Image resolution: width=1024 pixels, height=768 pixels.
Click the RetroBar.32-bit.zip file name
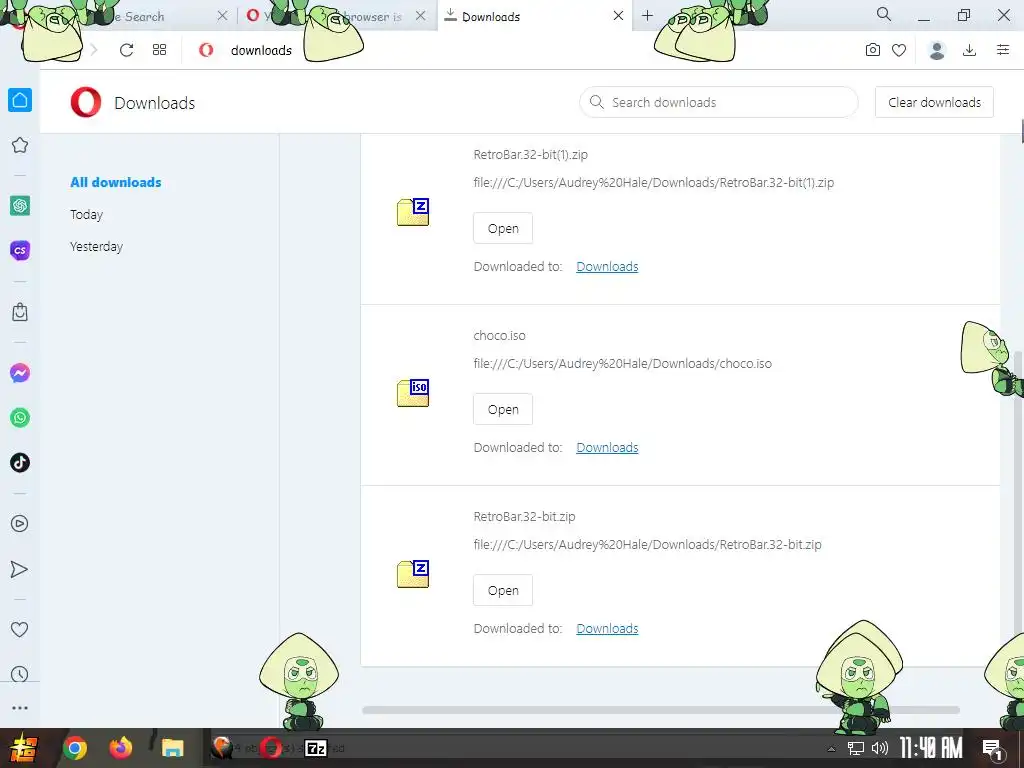524,517
